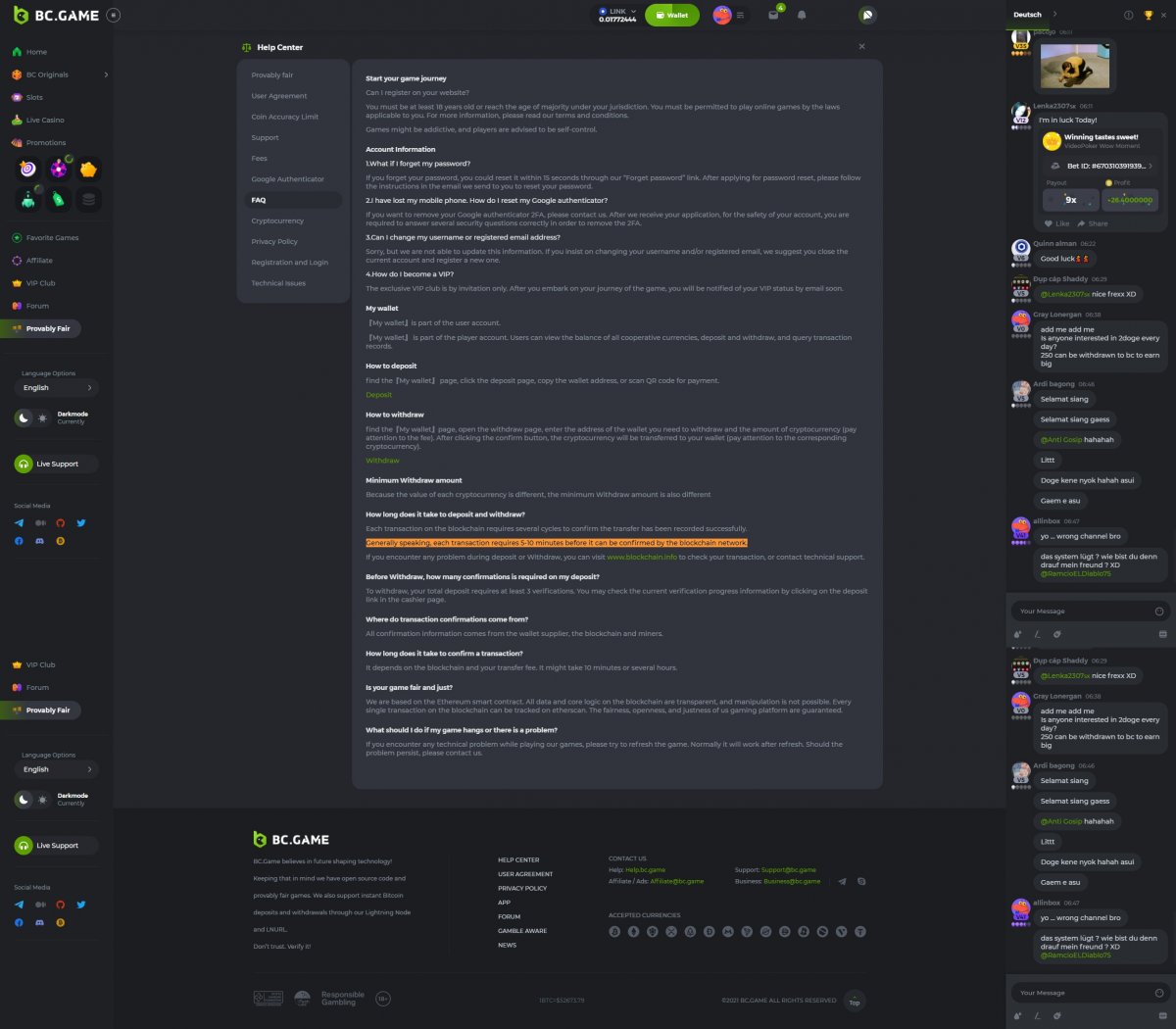Follow the www.blockchain.info link
Viewport: 1176px width, 1029px height.
pos(641,557)
